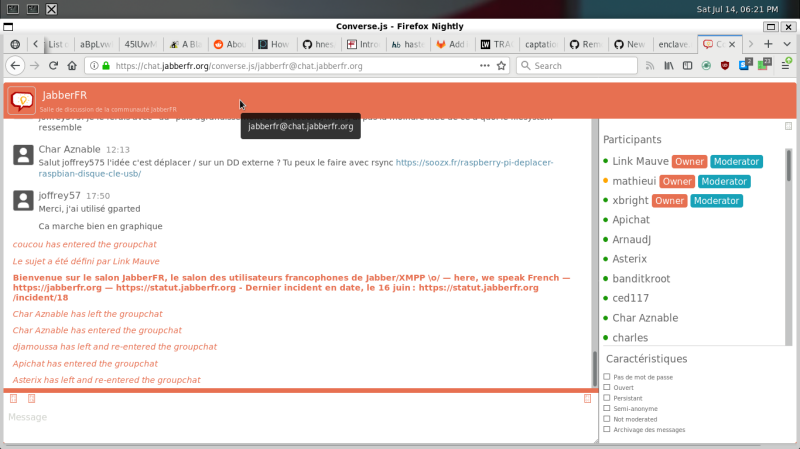Click joffrey57's avatar in the chat
800x449 pixels.
pyautogui.click(x=23, y=201)
